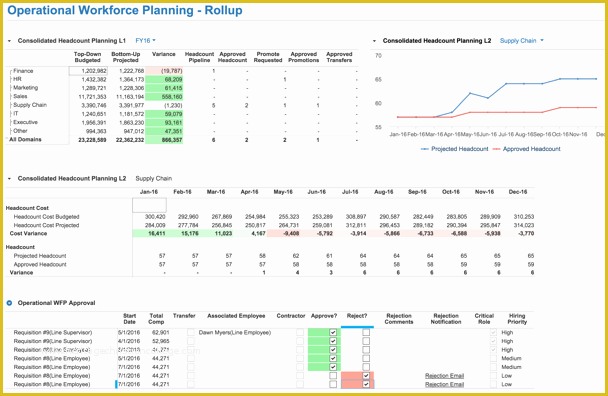Click the Promote Requested column header
Image resolution: width=608 pixels, height=396 pixels.
[x=268, y=57]
